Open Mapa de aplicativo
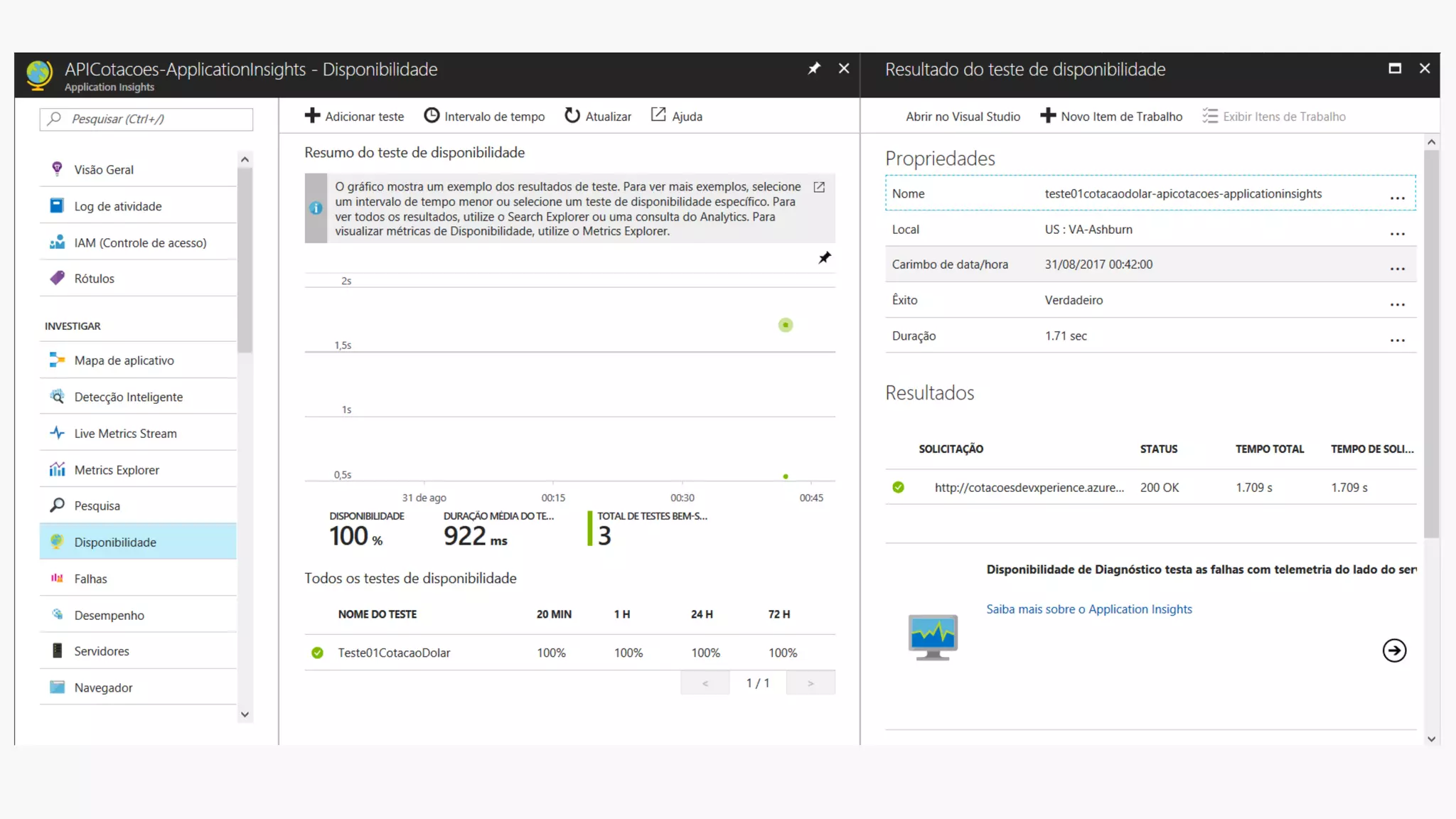This screenshot has height=819, width=1456. (138, 360)
